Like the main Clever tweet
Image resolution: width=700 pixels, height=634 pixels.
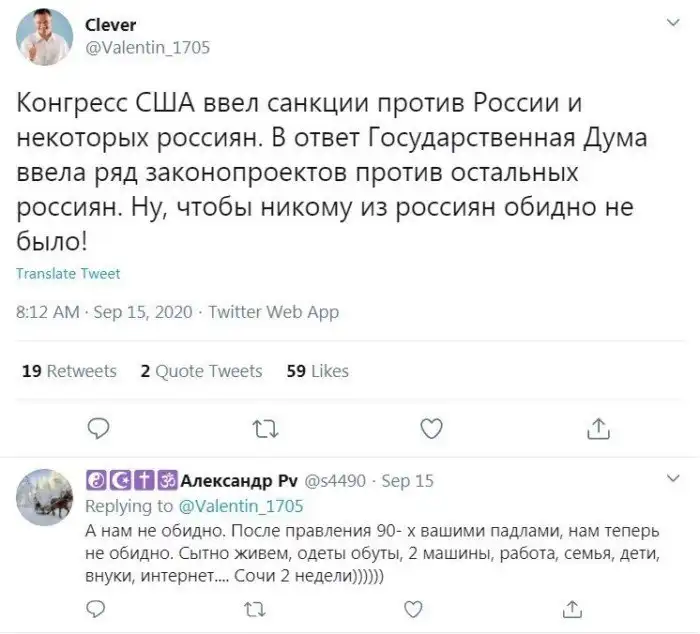point(431,429)
